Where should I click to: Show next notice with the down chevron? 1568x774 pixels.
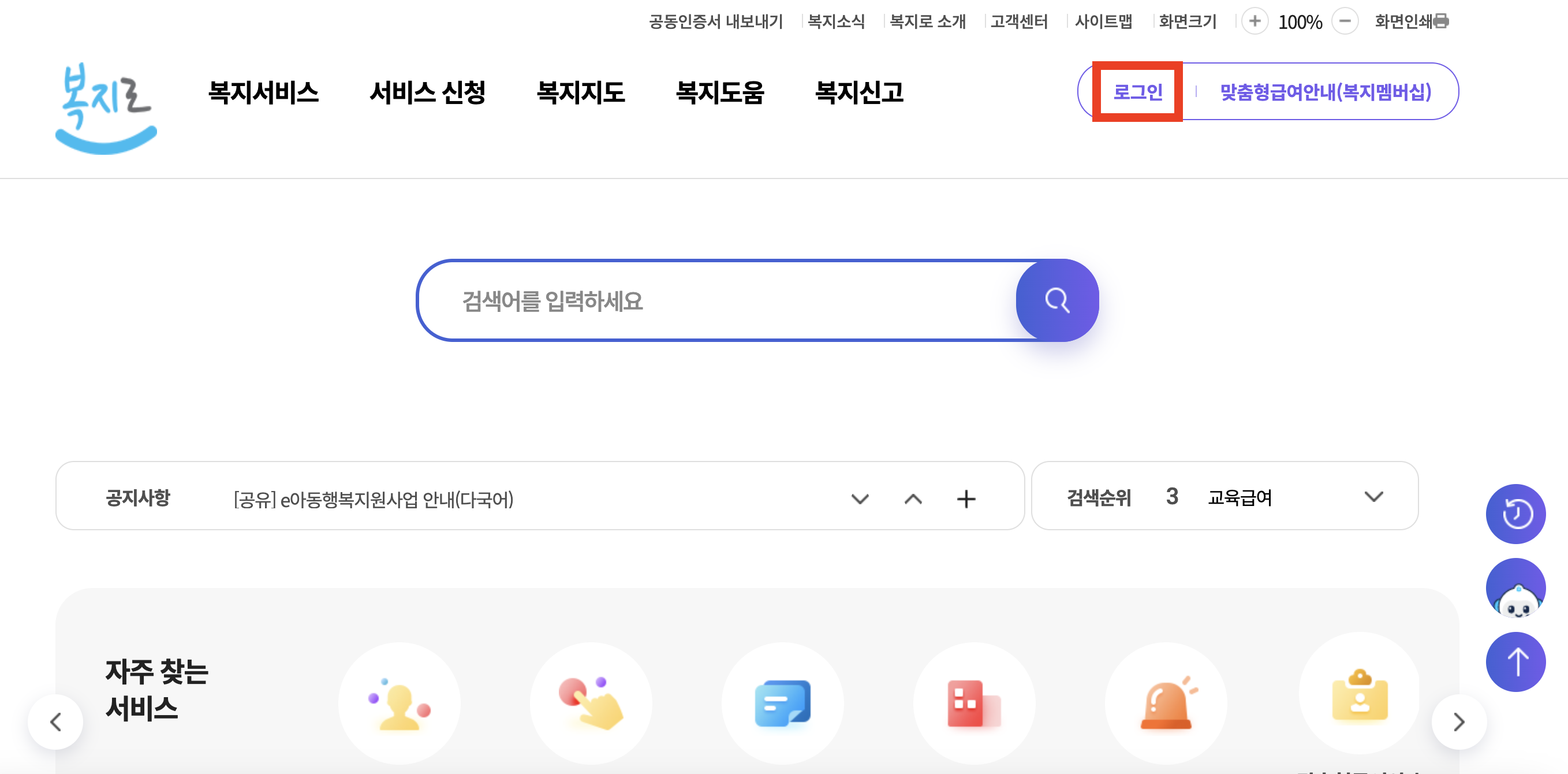tap(860, 500)
